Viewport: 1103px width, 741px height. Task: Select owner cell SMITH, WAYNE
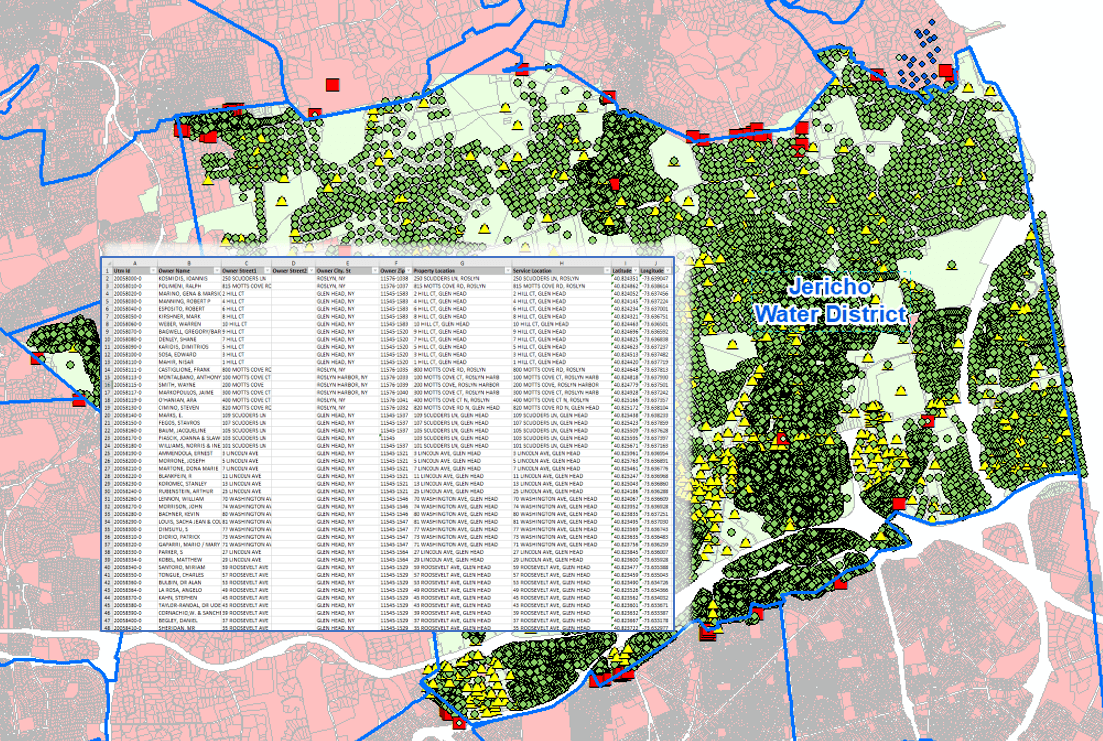[189, 385]
